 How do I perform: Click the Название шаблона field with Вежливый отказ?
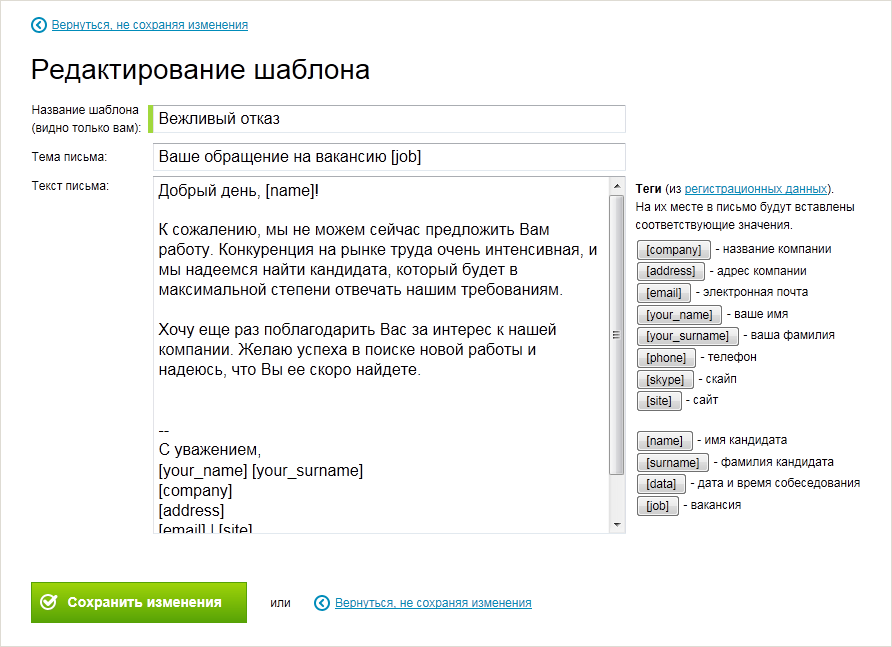(389, 119)
